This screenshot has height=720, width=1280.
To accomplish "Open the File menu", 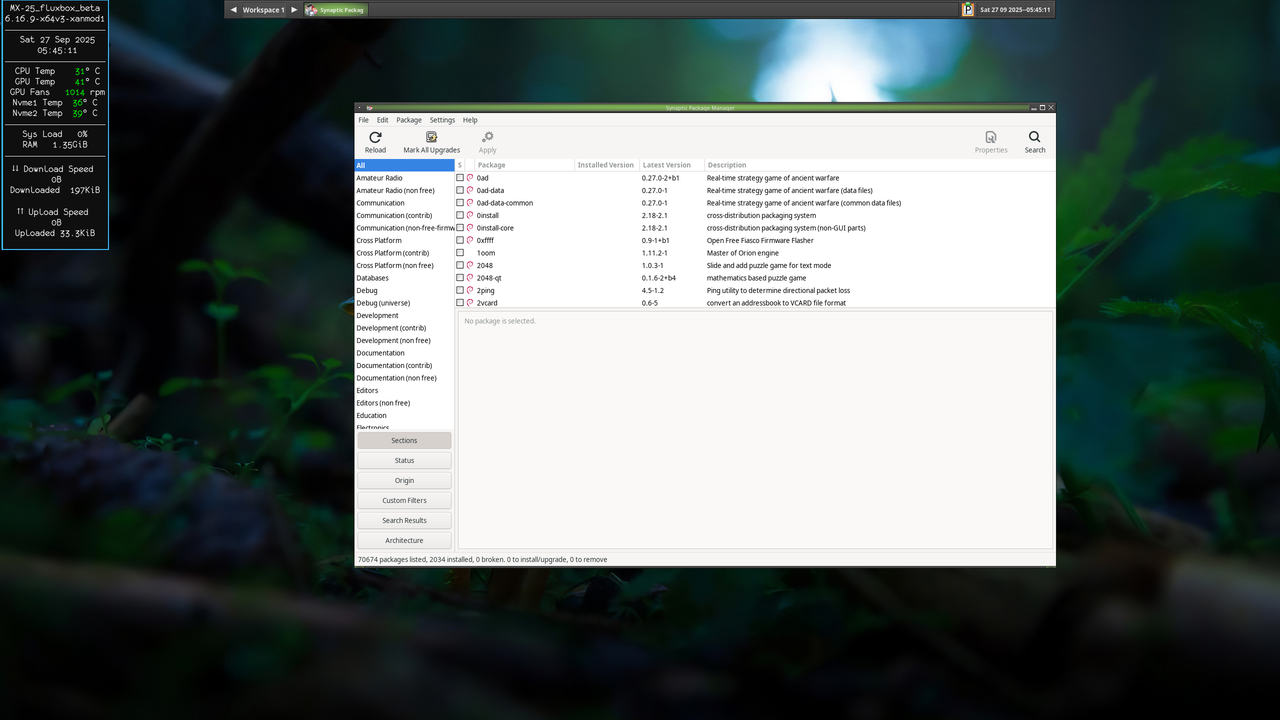I will [364, 120].
